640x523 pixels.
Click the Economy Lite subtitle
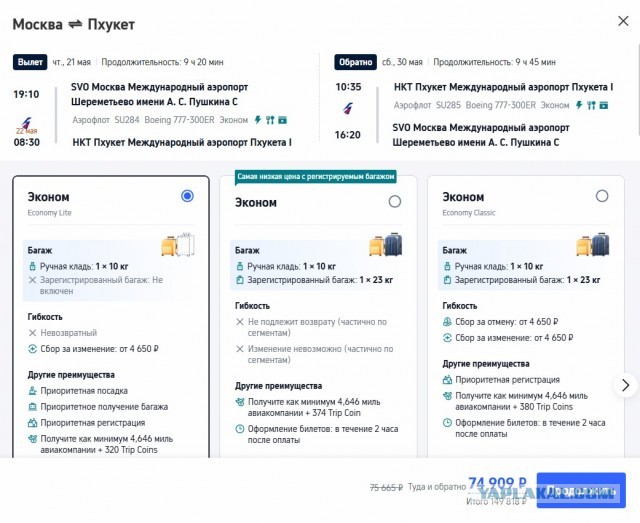point(49,213)
